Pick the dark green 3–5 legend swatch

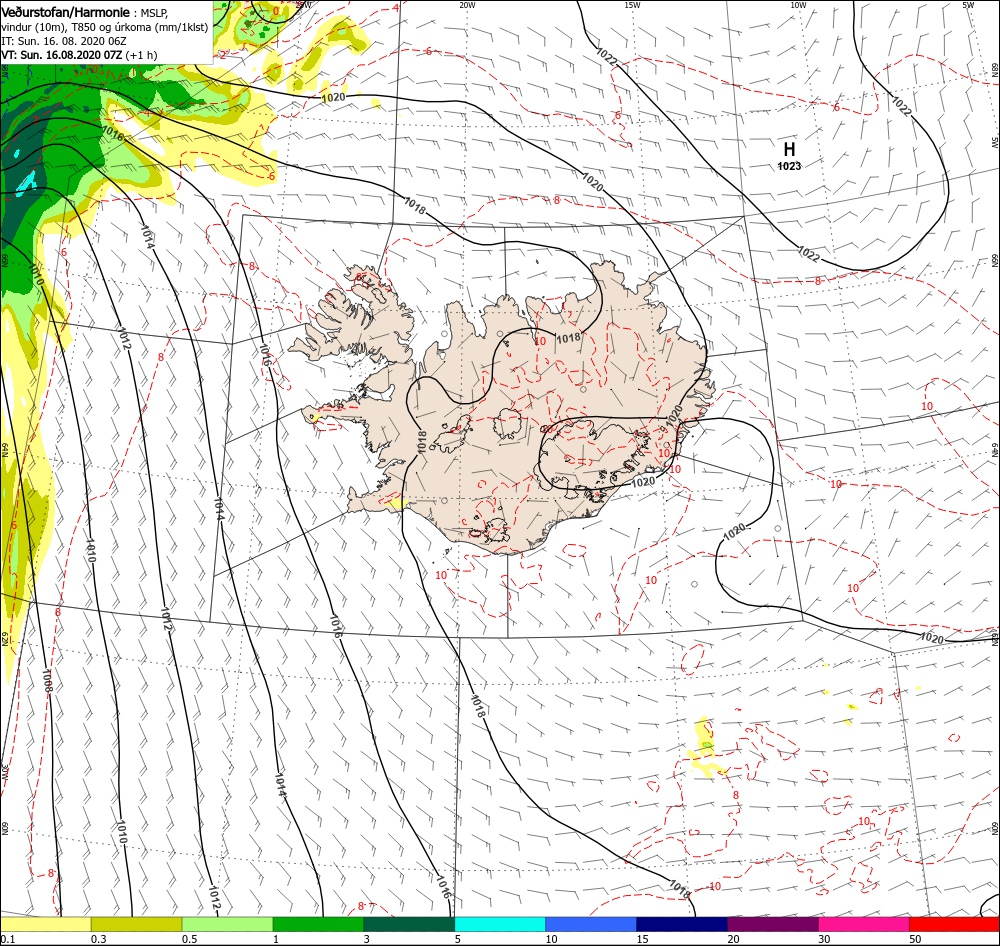click(x=409, y=924)
